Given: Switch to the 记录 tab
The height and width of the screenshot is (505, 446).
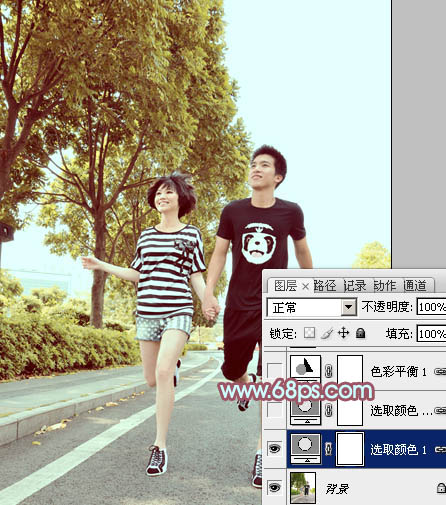Looking at the screenshot, I should pos(355,286).
